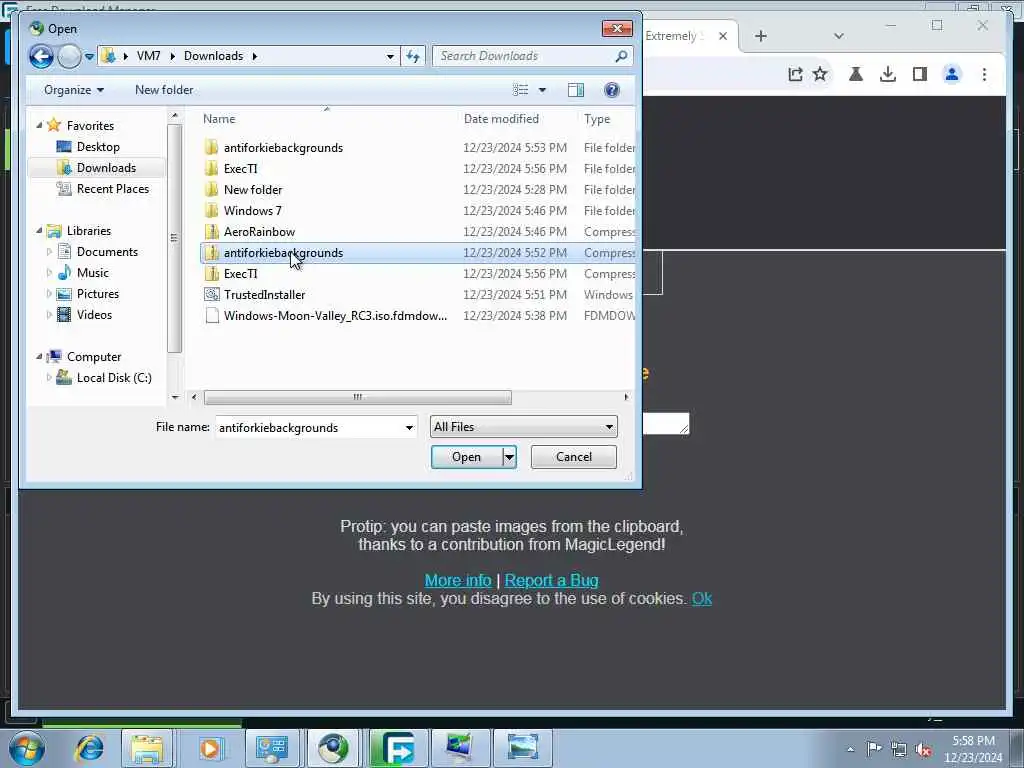Change view using the view icon
The image size is (1024, 768).
(x=520, y=90)
